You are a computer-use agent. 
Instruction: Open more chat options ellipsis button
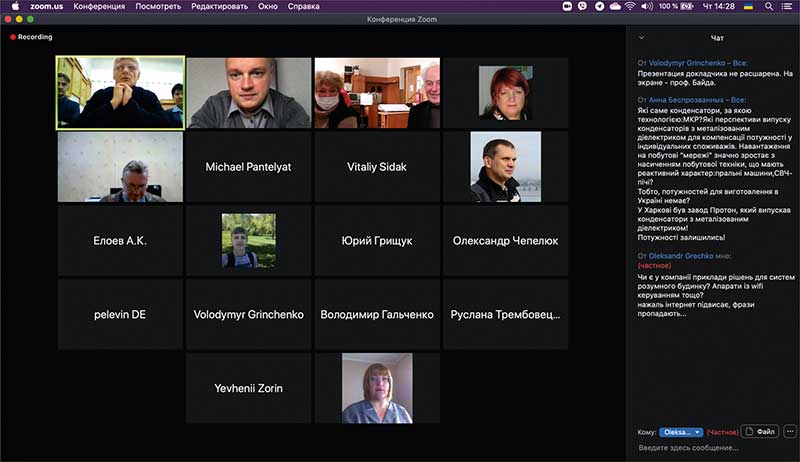[791, 432]
